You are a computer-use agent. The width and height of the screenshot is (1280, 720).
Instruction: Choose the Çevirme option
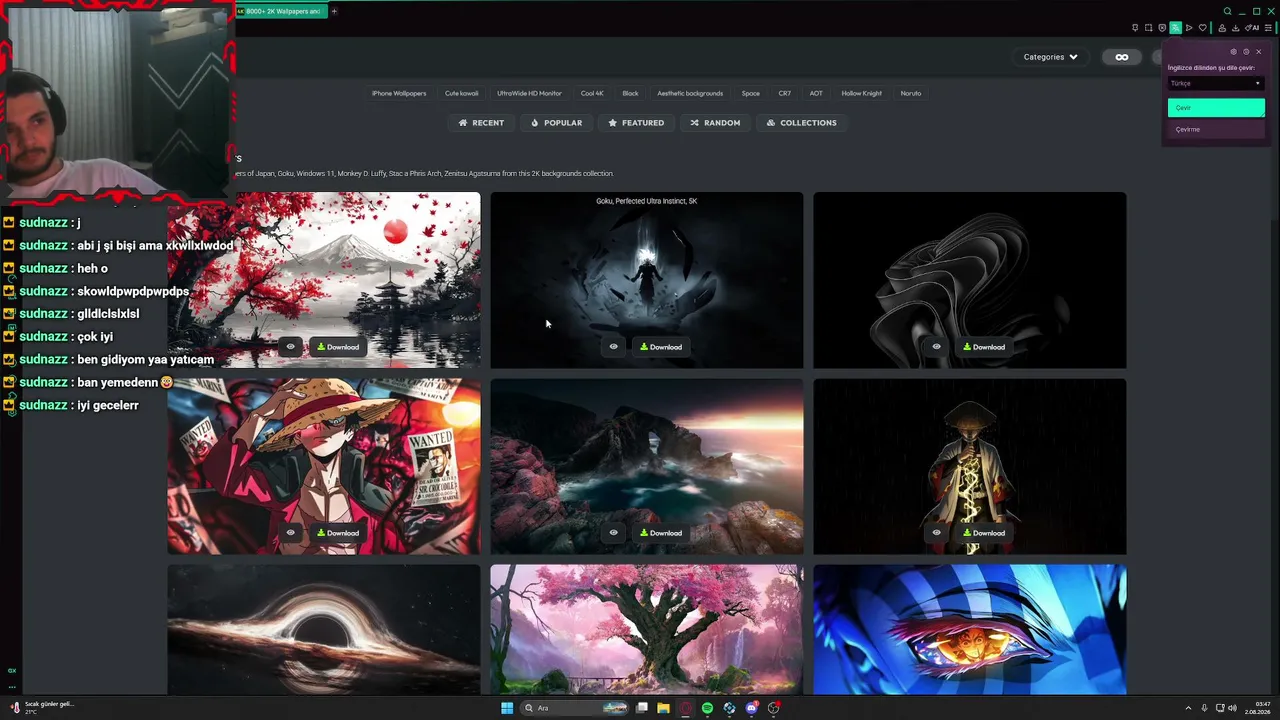pos(1216,129)
